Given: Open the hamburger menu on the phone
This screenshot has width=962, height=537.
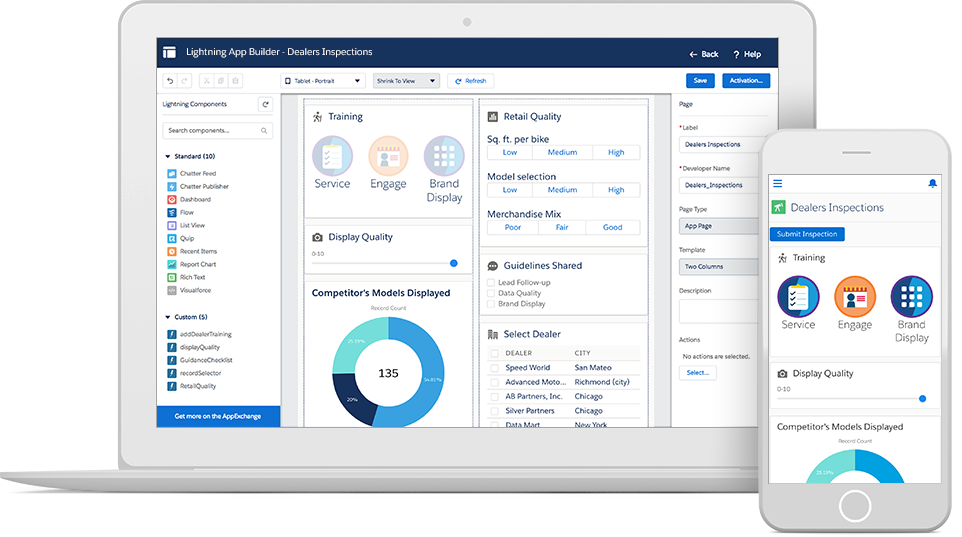Looking at the screenshot, I should [777, 184].
